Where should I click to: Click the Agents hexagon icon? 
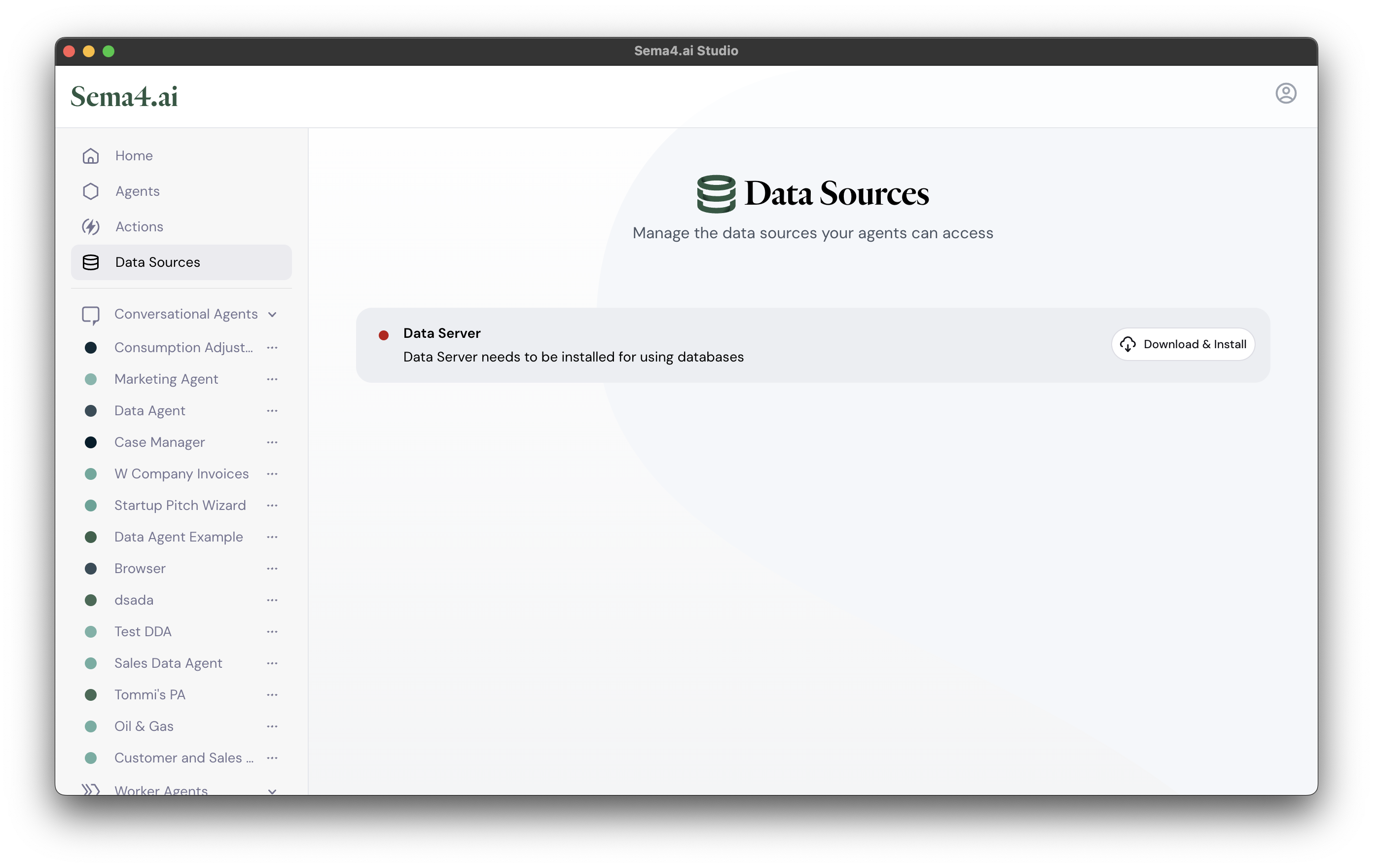[91, 191]
